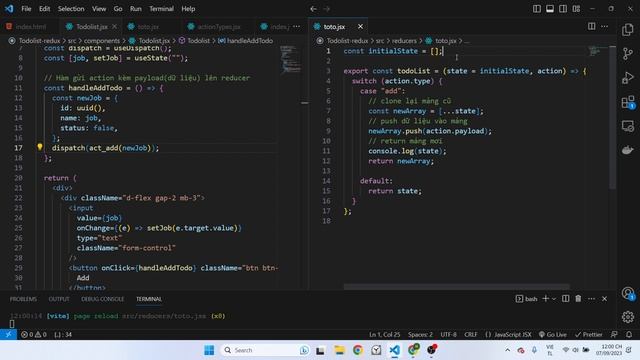The width and height of the screenshot is (640, 360).
Task: Change the UTF-8 file encoding
Action: pos(448,334)
